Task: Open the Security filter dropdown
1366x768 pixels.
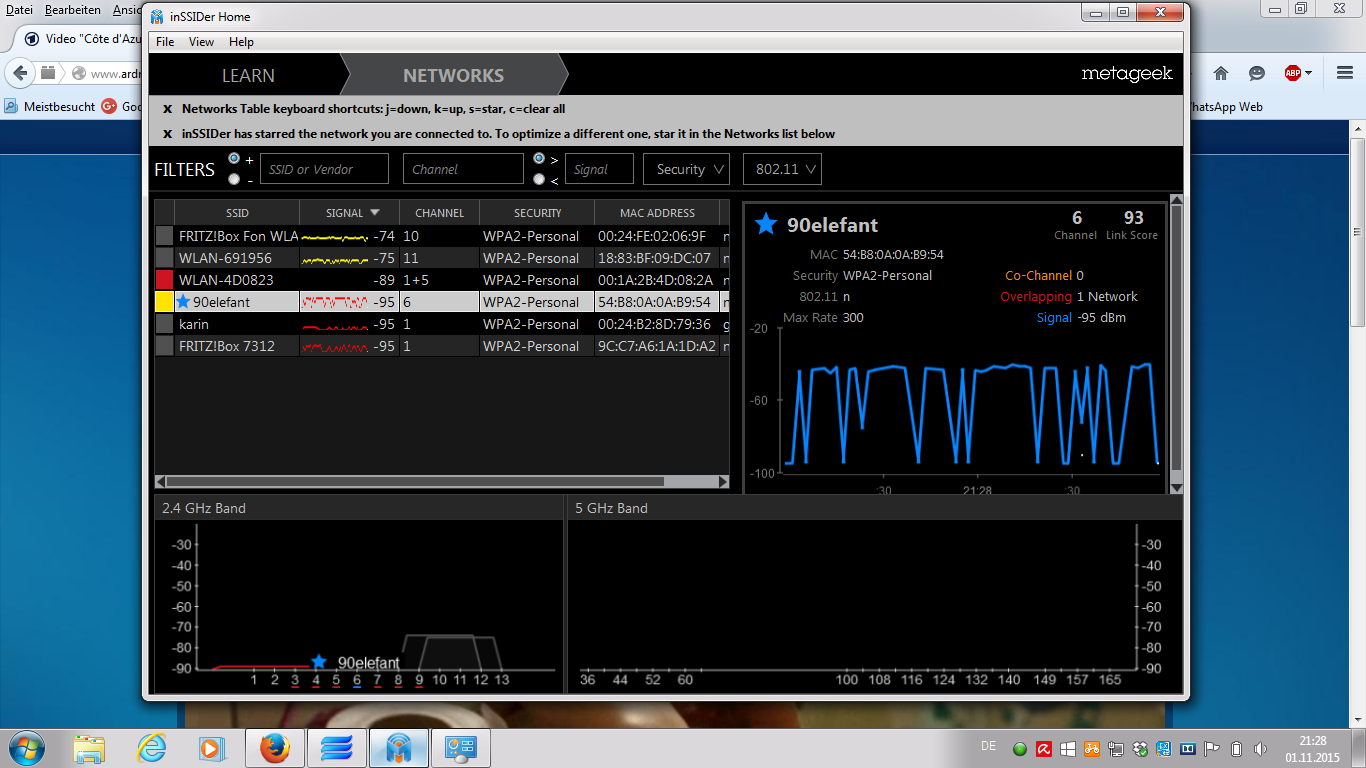Action: tap(686, 169)
